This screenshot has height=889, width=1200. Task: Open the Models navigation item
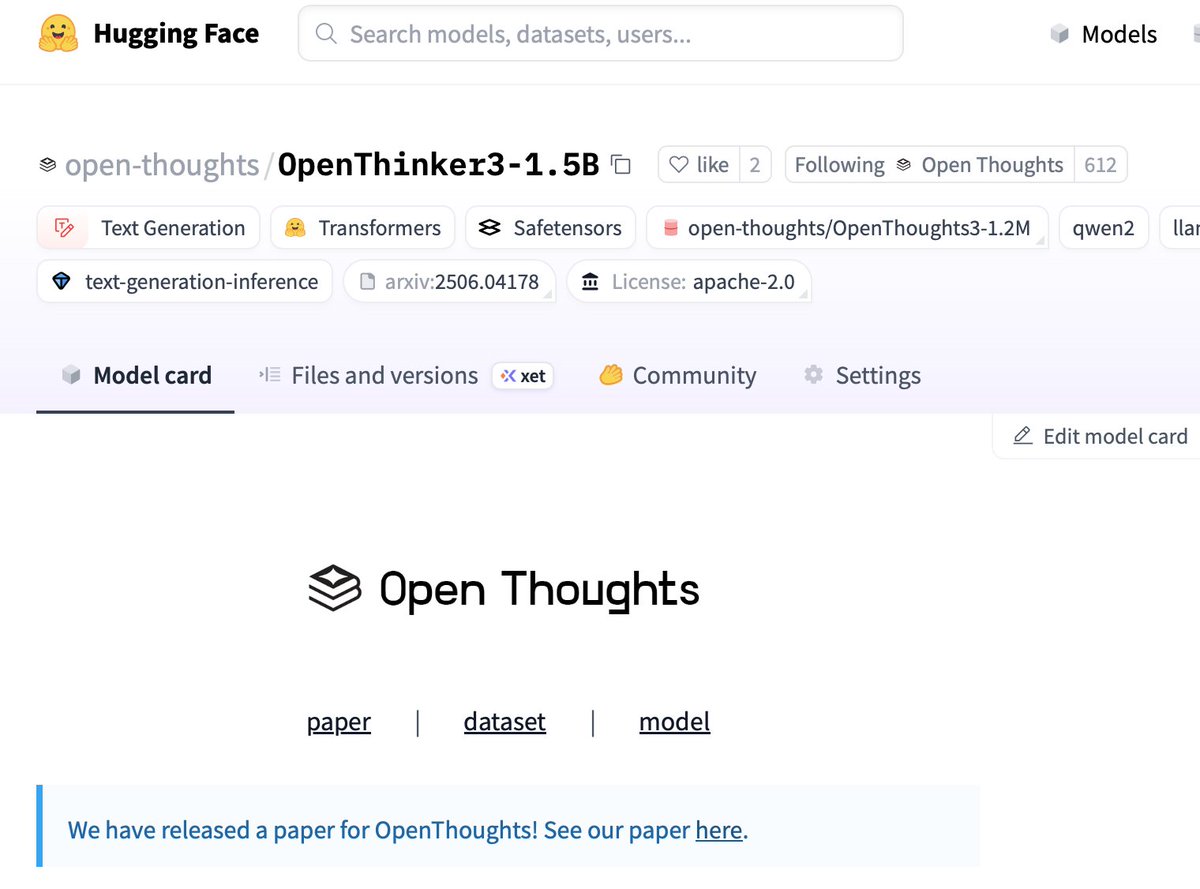tap(1119, 34)
